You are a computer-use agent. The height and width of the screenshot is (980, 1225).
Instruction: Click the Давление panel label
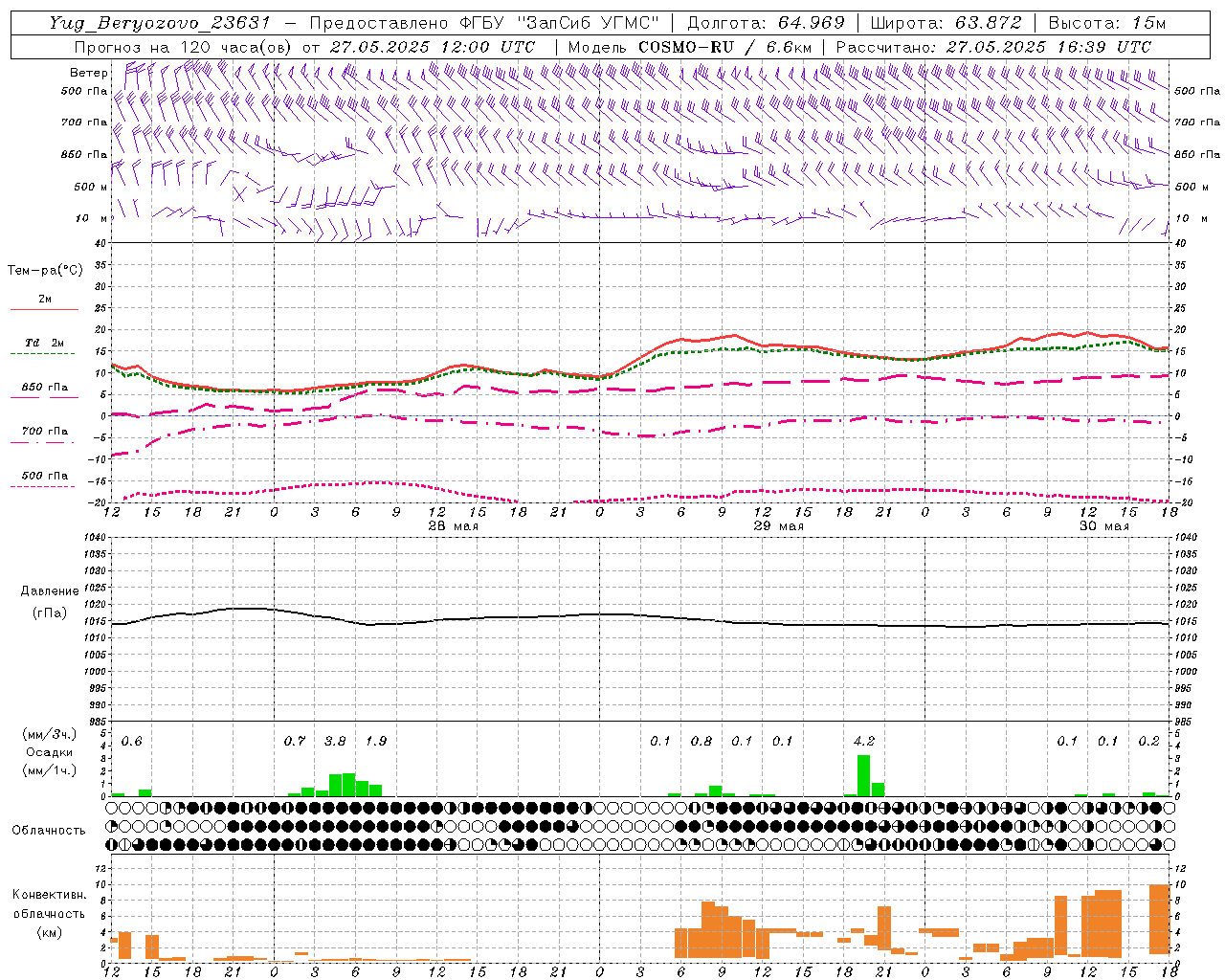[49, 591]
